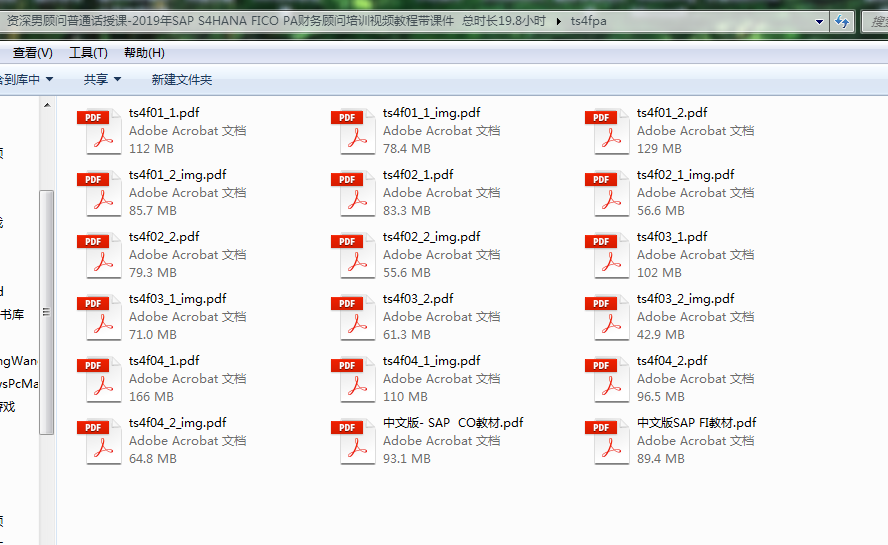Expand the 共享 dropdown in toolbar
The image size is (888, 545).
pos(102,79)
